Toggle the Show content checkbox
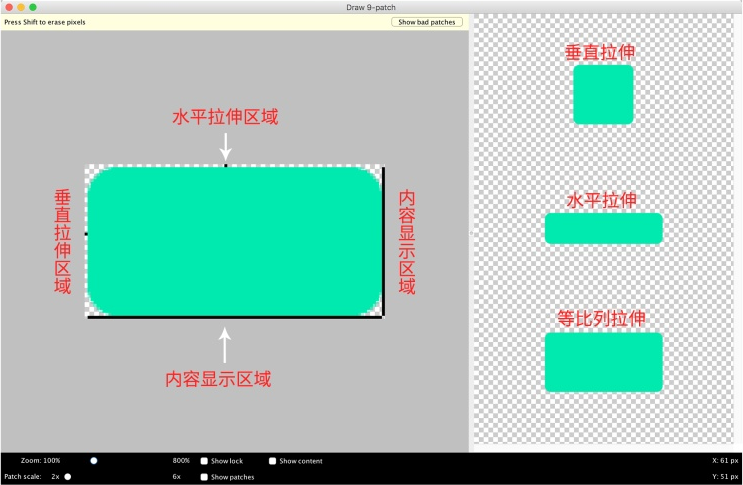This screenshot has width=743, height=485. 272,461
